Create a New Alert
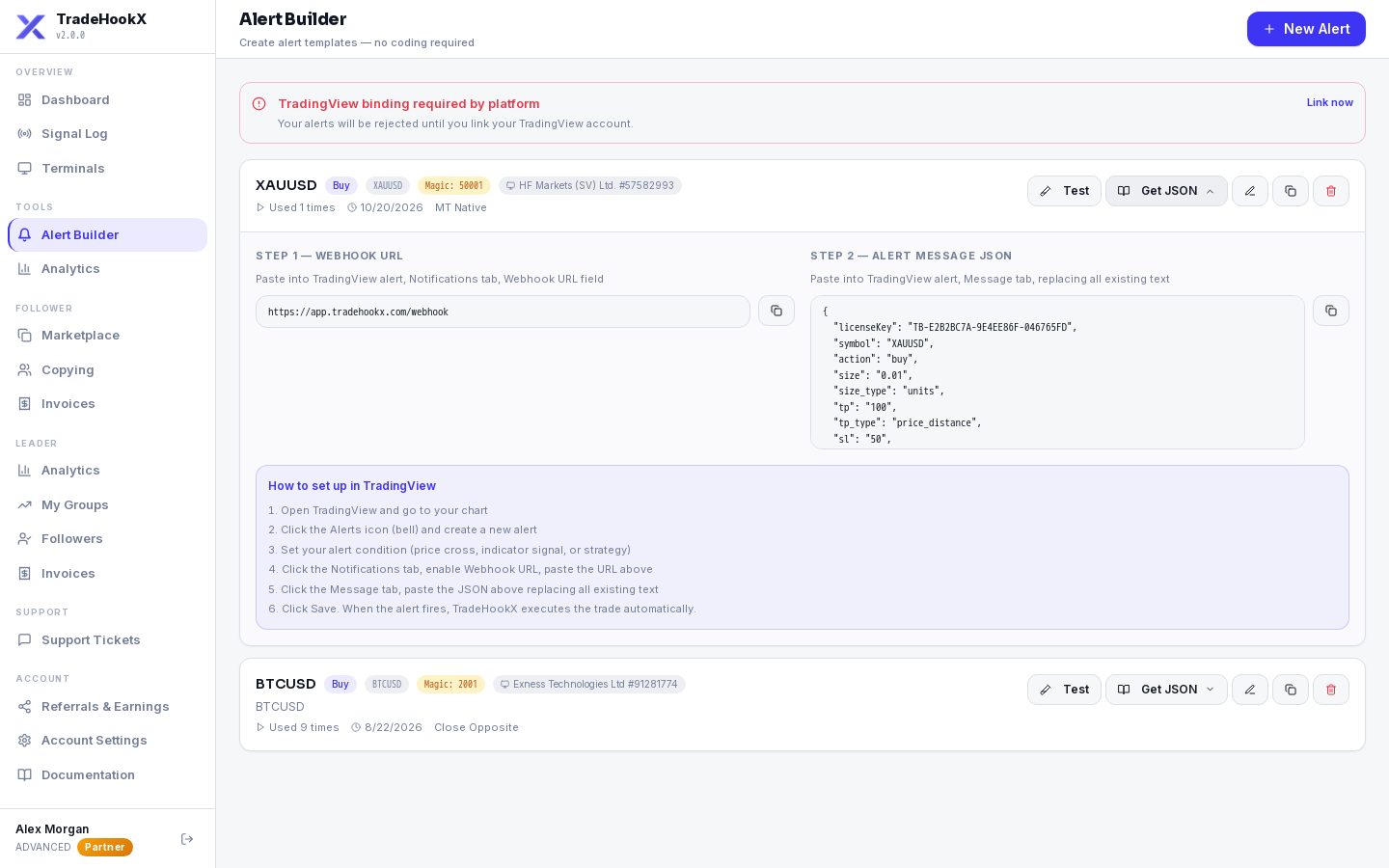 1306,29
